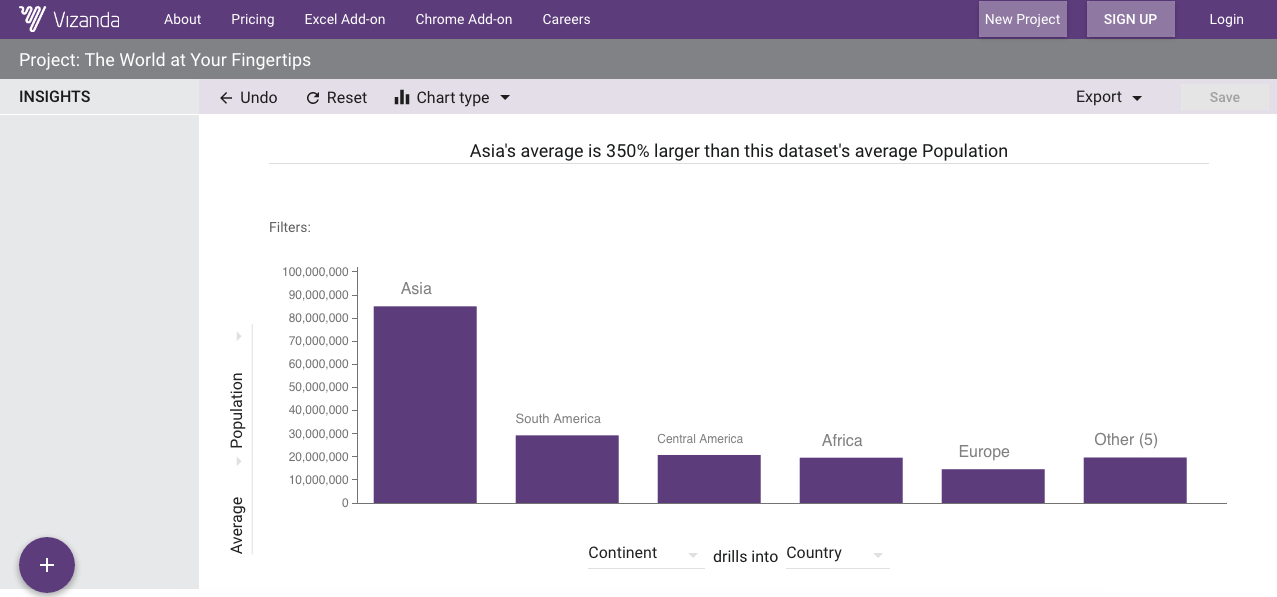Click the Other (5) bar
The image size is (1277, 597).
tap(1135, 480)
